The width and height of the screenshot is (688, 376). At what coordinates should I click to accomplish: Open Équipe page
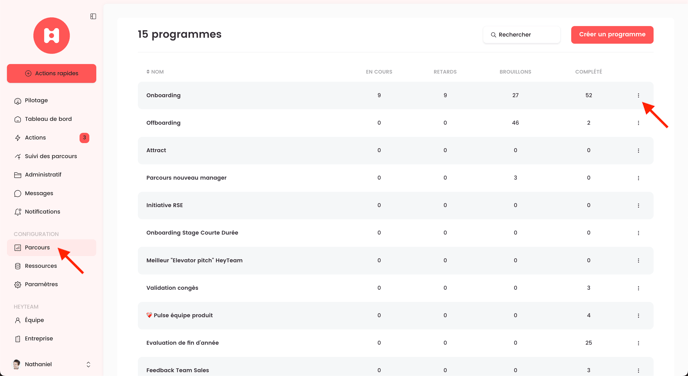click(34, 320)
